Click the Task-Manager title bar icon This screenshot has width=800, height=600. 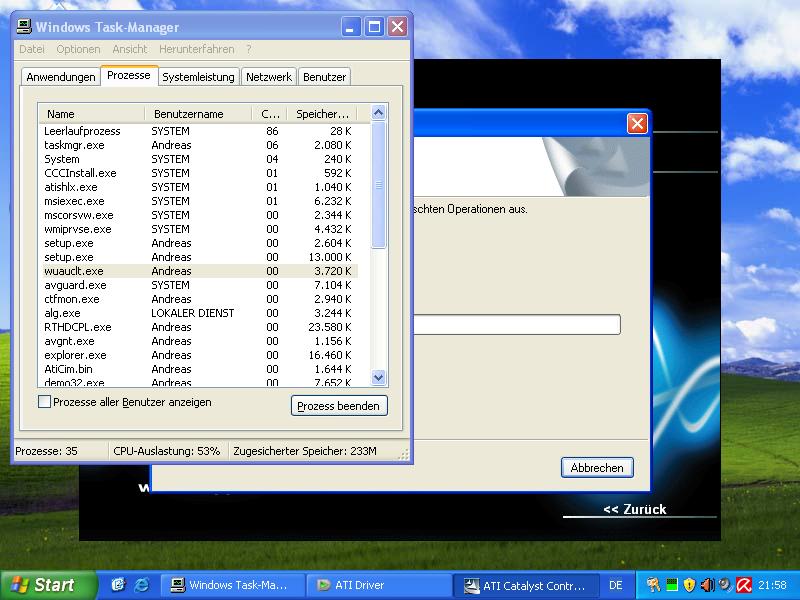23,27
